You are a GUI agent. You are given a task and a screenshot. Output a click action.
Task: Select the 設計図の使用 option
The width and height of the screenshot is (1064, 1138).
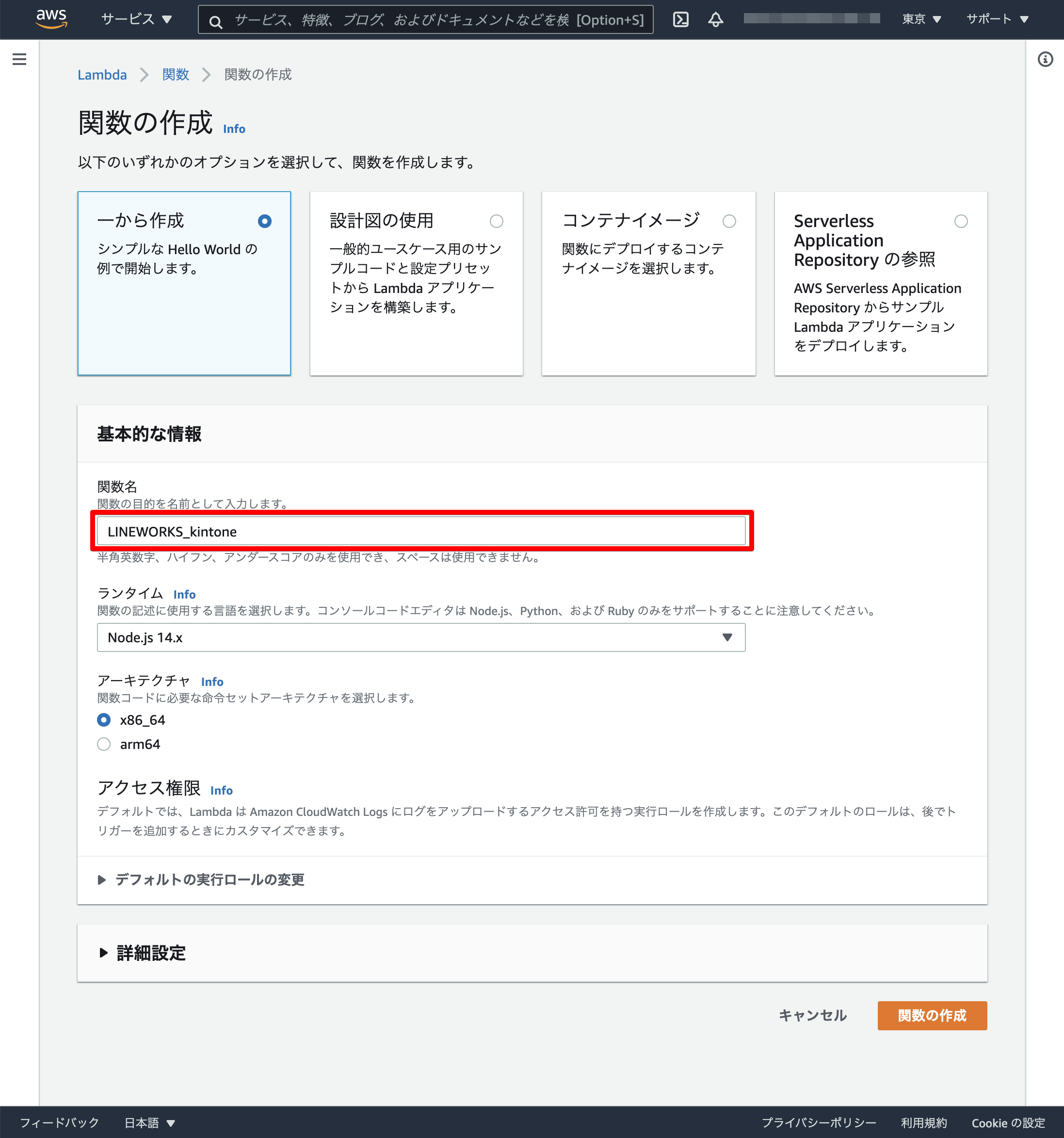pos(496,221)
